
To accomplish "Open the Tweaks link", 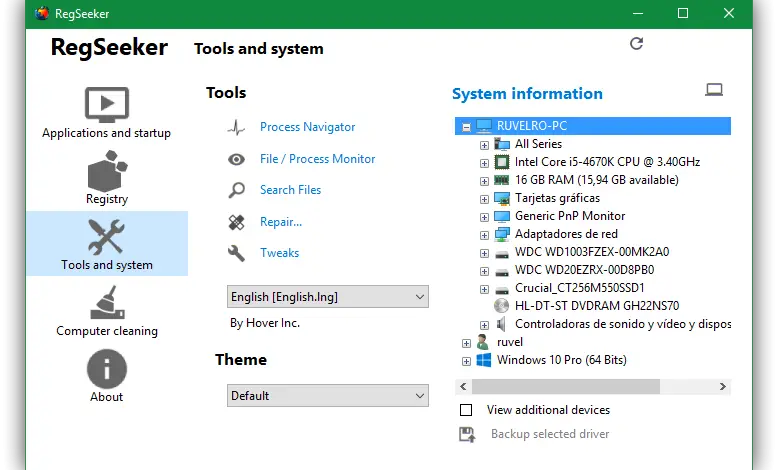I will 279,253.
